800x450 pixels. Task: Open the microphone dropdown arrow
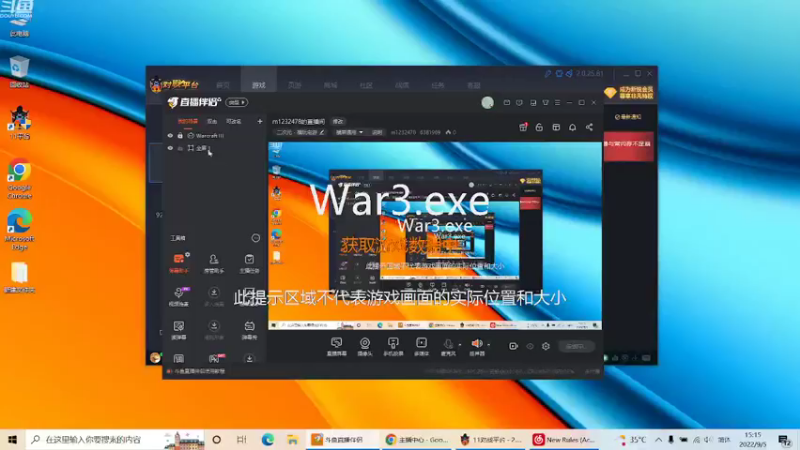click(x=460, y=345)
